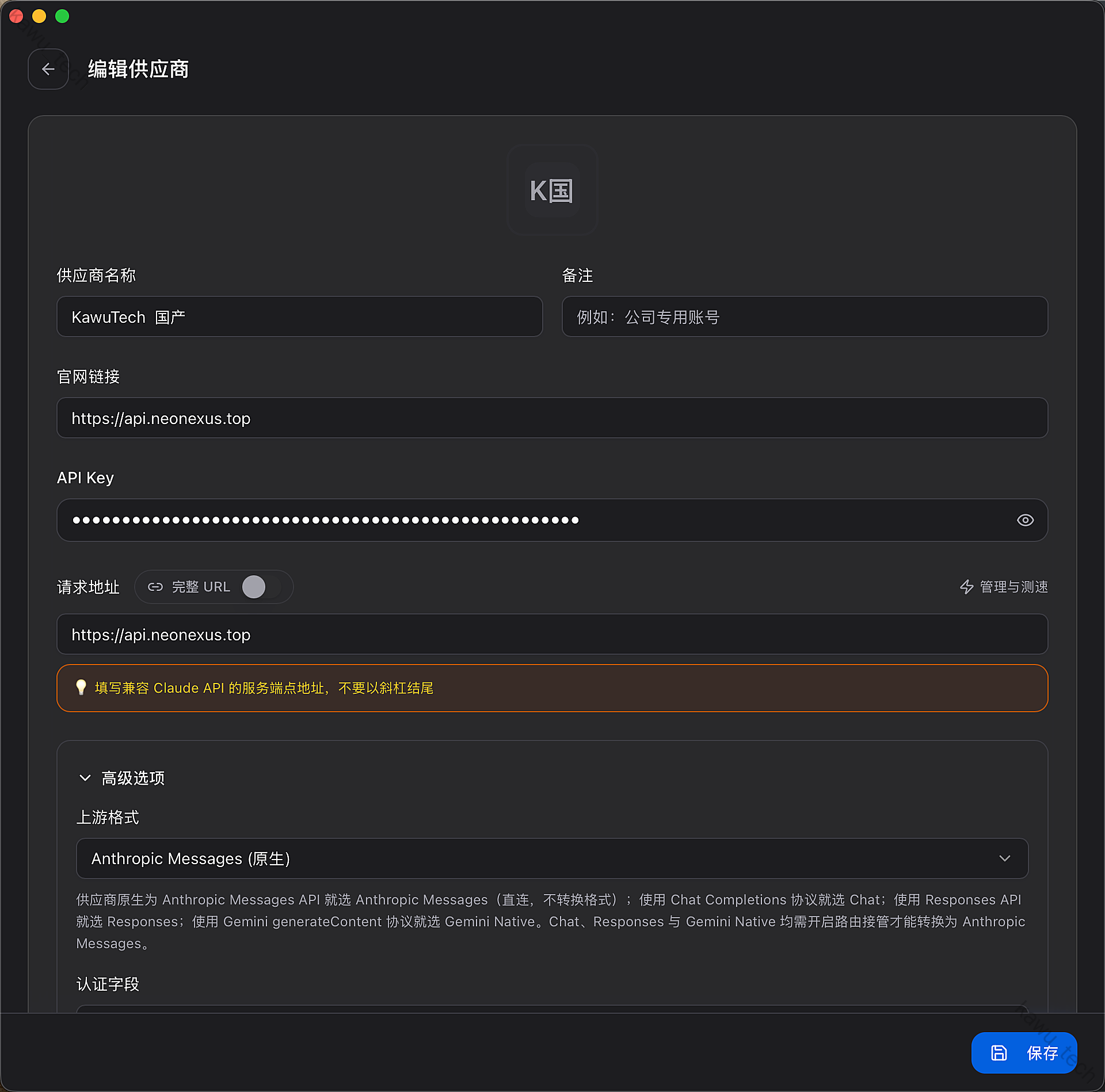Reveal API key with eye icon
Image resolution: width=1105 pixels, height=1092 pixels.
coord(1025,520)
